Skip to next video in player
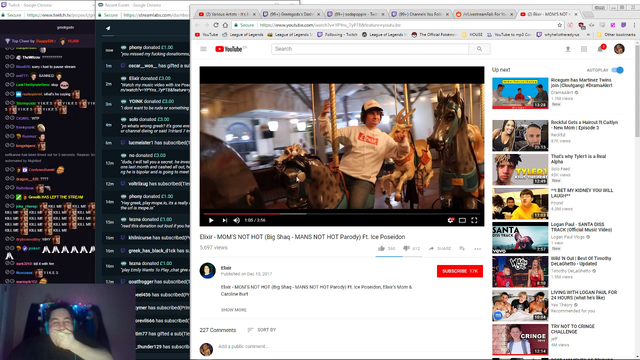 pyautogui.click(x=224, y=220)
